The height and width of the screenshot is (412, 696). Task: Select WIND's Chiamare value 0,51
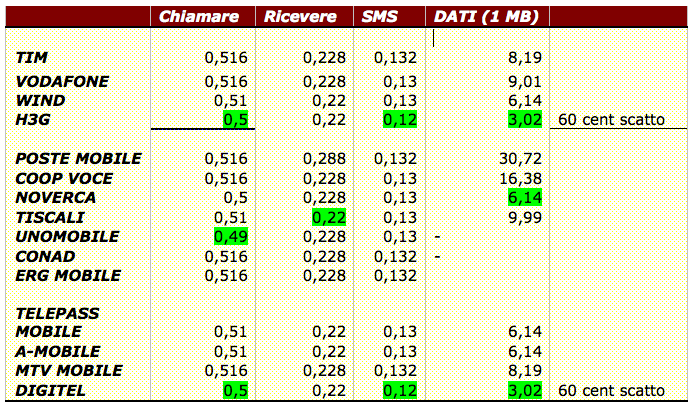(230, 101)
